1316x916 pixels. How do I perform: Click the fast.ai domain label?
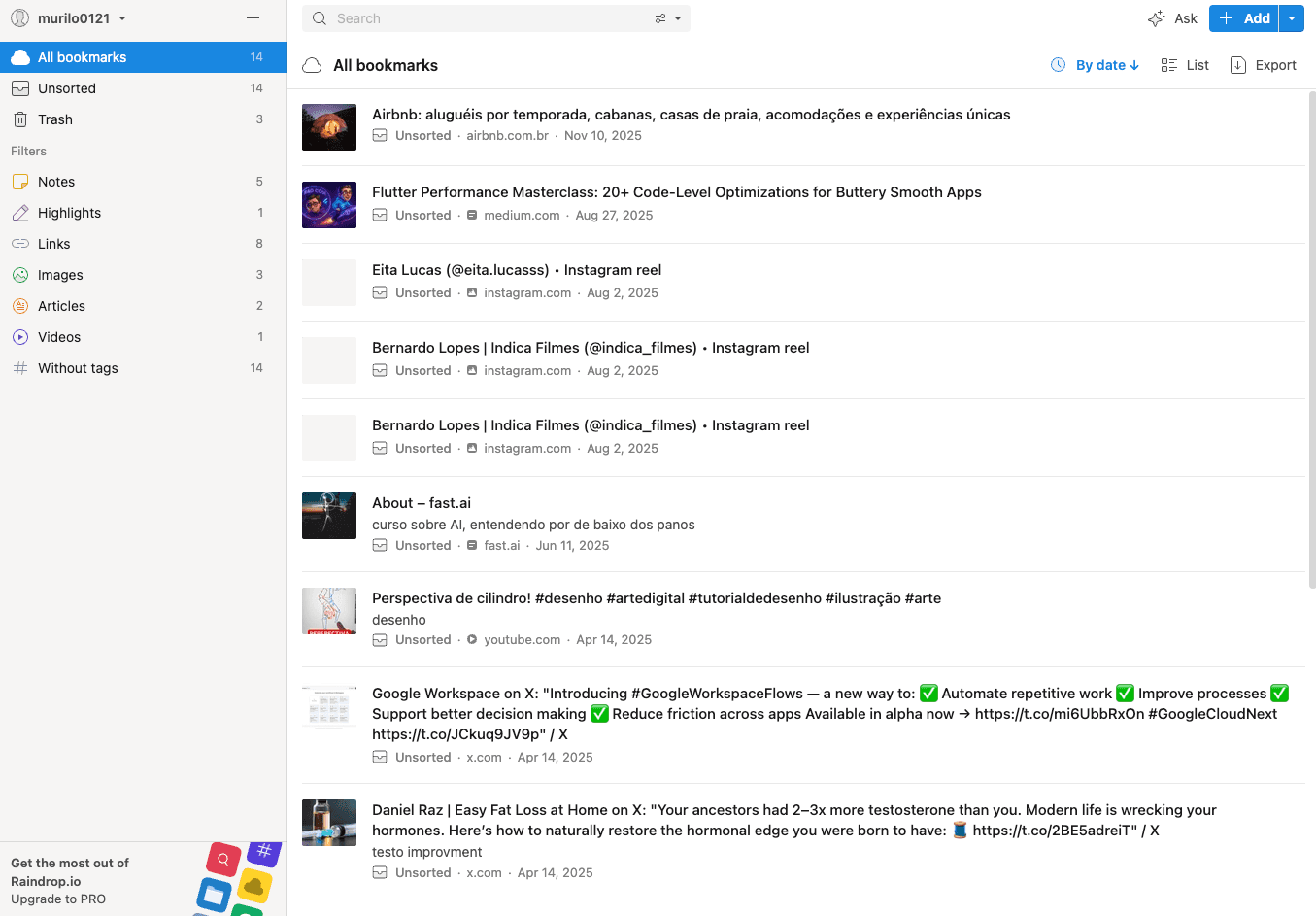pyautogui.click(x=502, y=546)
